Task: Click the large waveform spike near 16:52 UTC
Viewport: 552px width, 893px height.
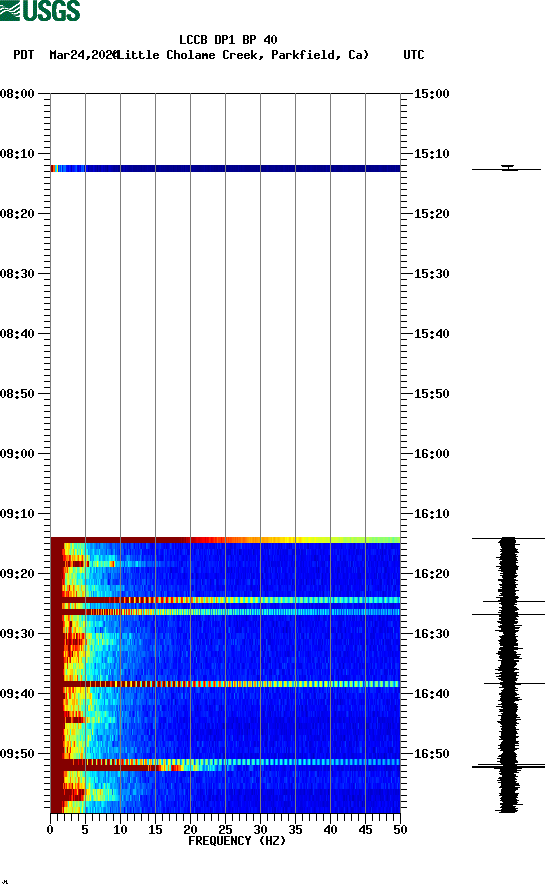Action: pyautogui.click(x=508, y=767)
